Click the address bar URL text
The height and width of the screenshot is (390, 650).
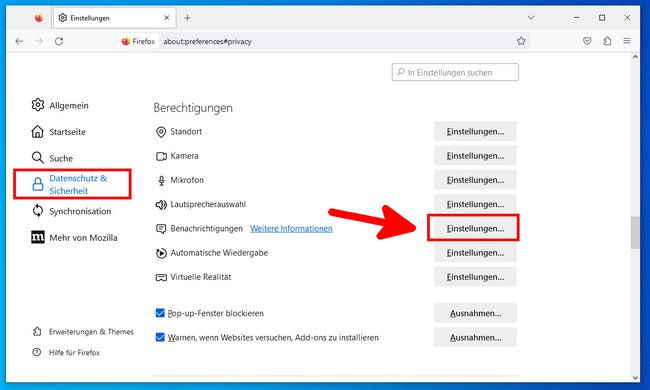coord(207,41)
